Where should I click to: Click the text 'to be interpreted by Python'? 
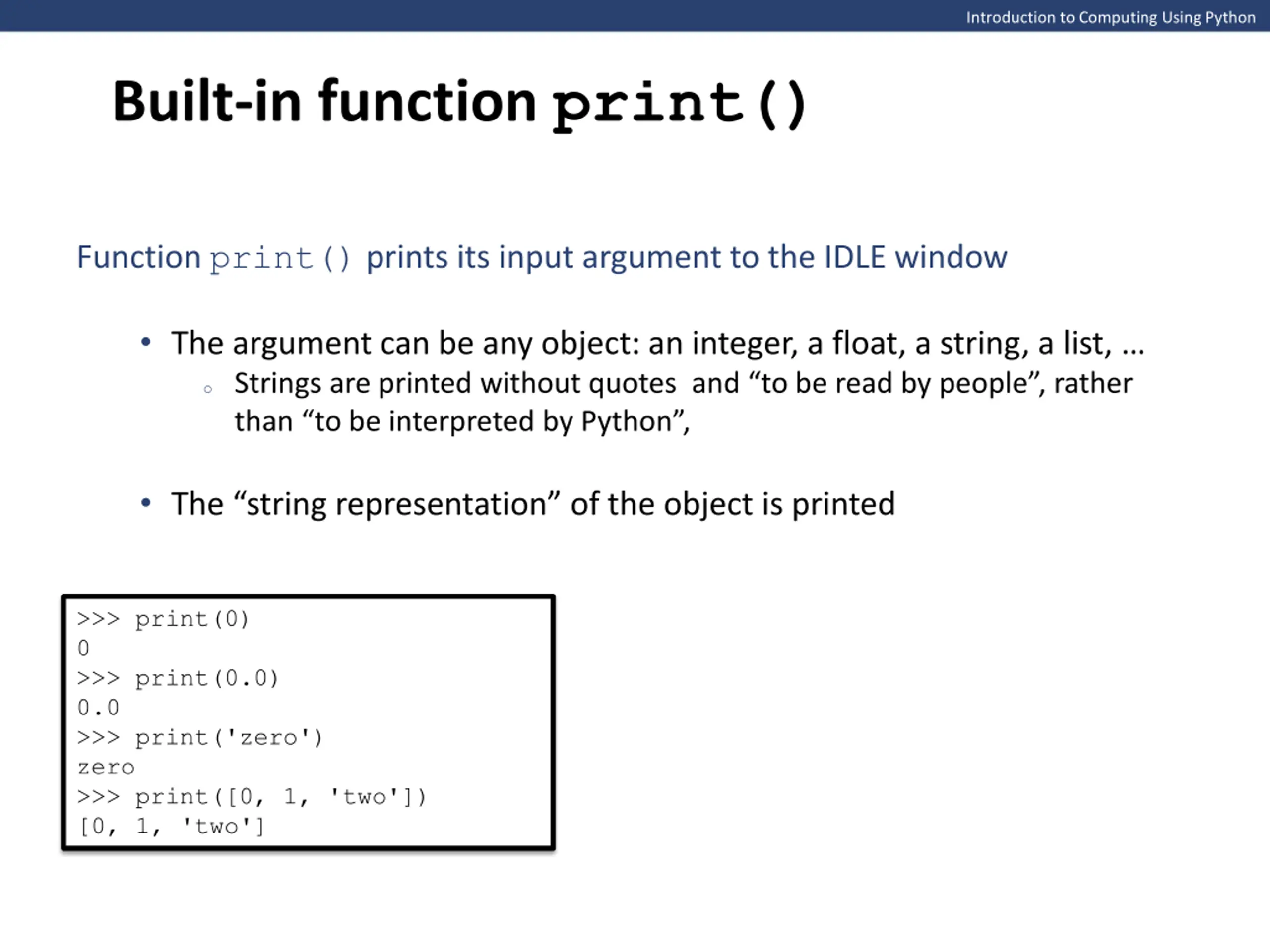493,422
